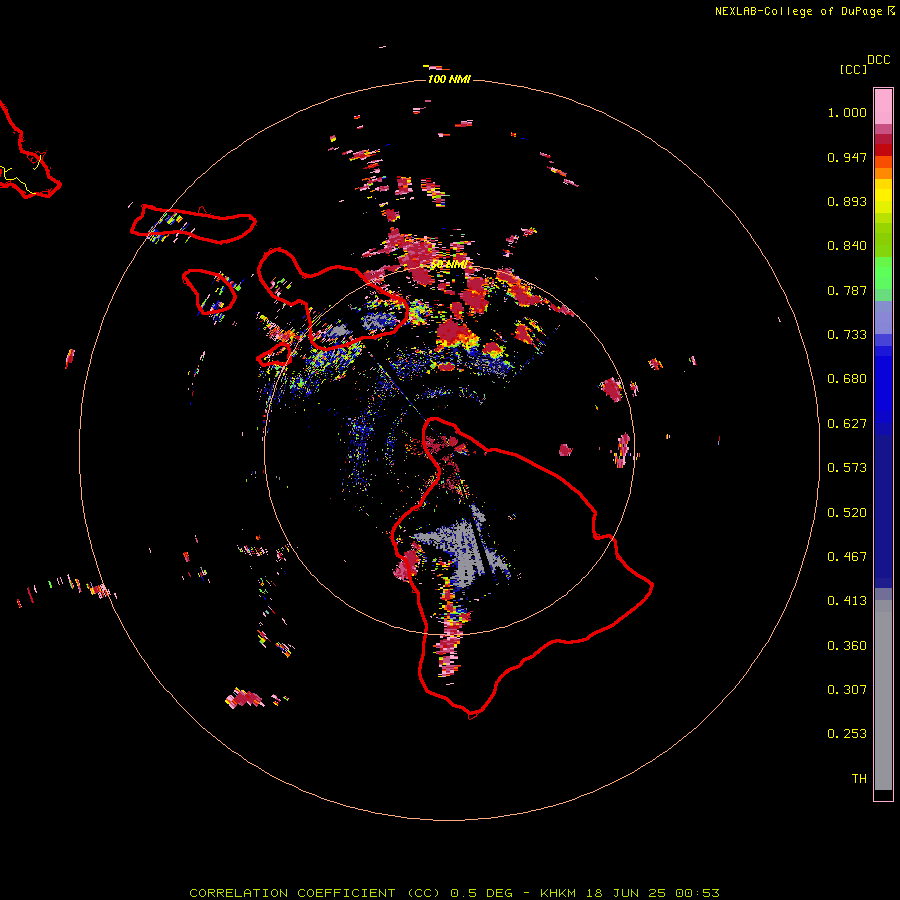
Task: Click the [CC] label above the color scale
Action: [853, 69]
